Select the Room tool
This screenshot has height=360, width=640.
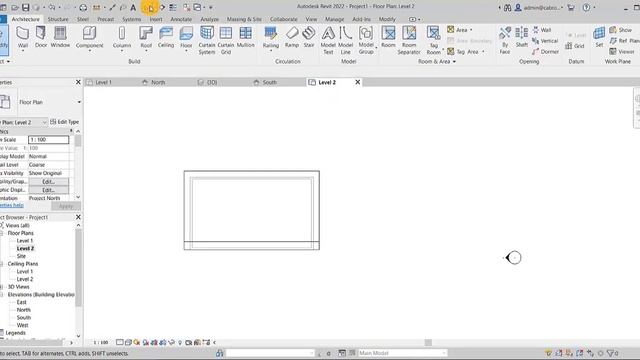click(x=388, y=37)
